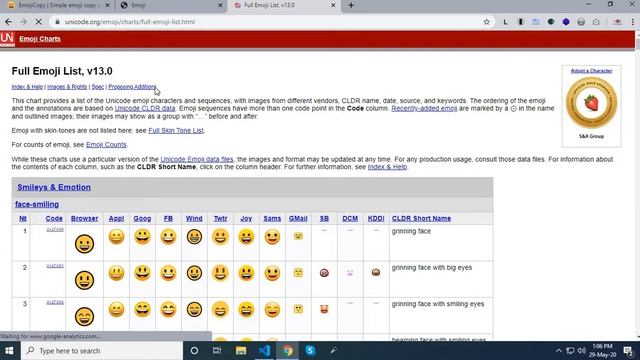Open the Adopt a Character link
This screenshot has height=360, width=640.
(x=591, y=71)
